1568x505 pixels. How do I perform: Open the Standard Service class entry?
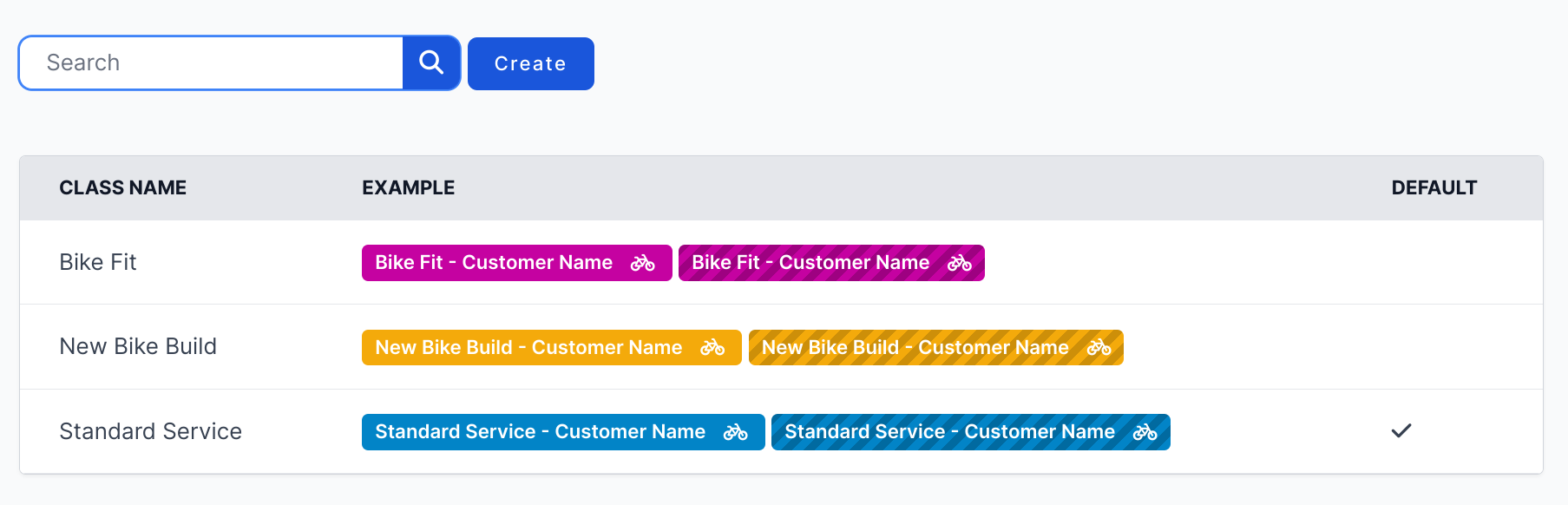[150, 430]
